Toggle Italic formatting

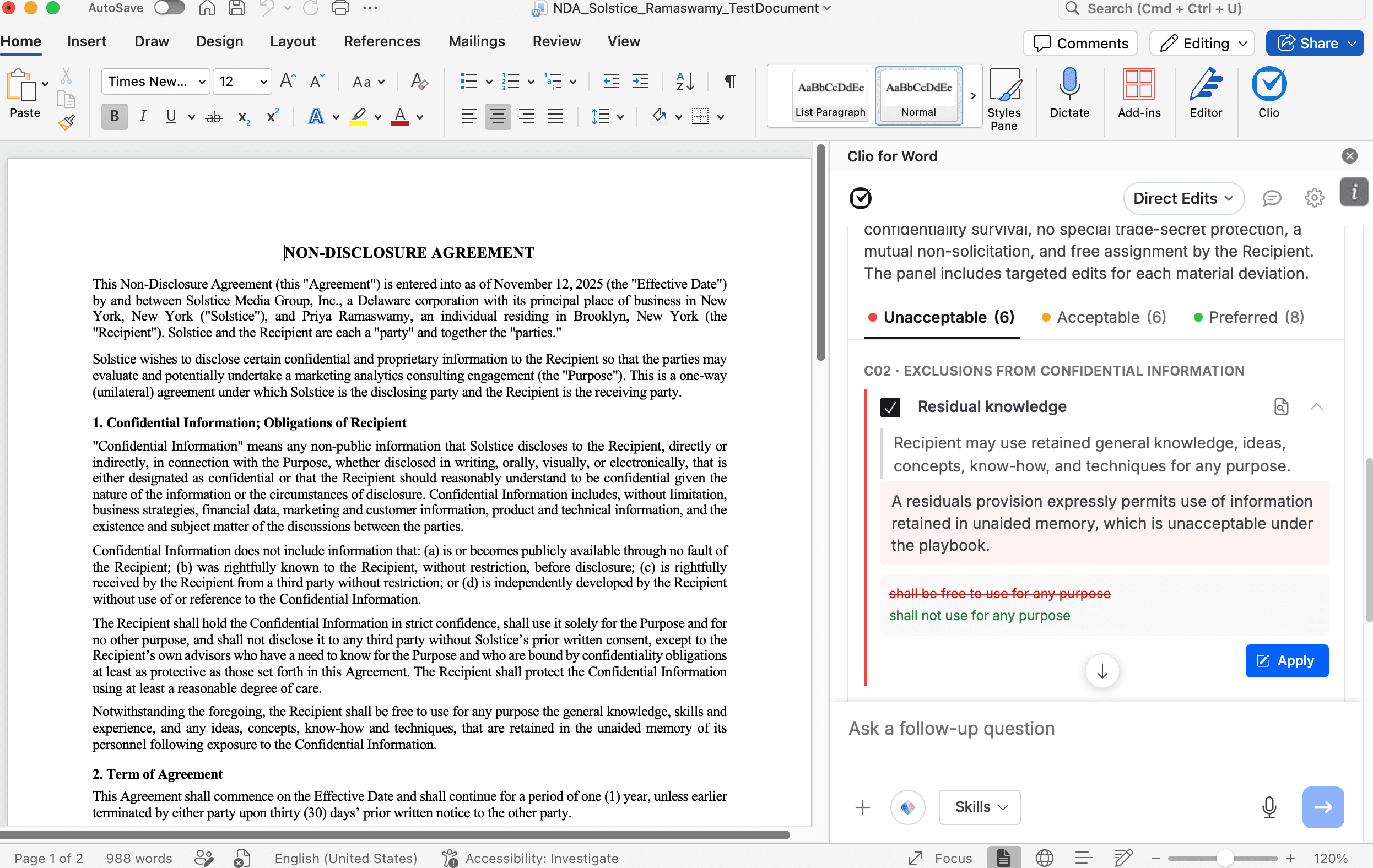(143, 117)
